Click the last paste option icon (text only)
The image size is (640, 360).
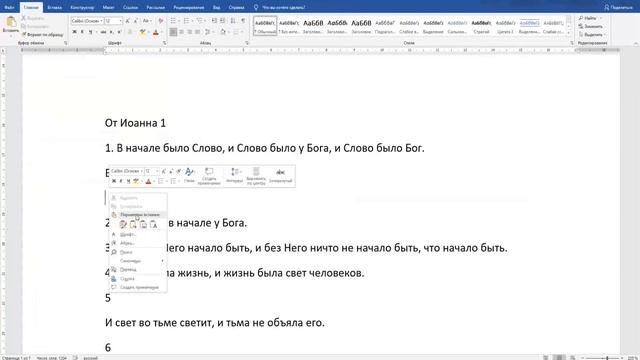(x=153, y=224)
